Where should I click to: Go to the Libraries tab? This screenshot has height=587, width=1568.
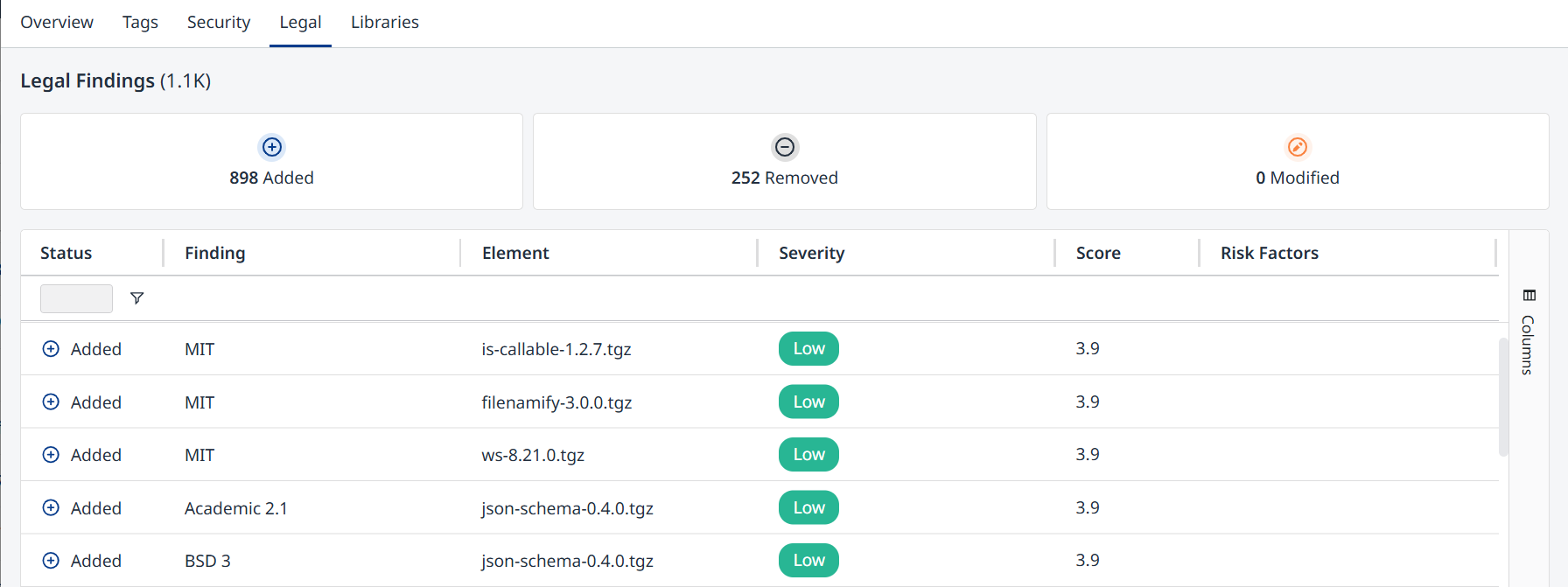point(385,22)
